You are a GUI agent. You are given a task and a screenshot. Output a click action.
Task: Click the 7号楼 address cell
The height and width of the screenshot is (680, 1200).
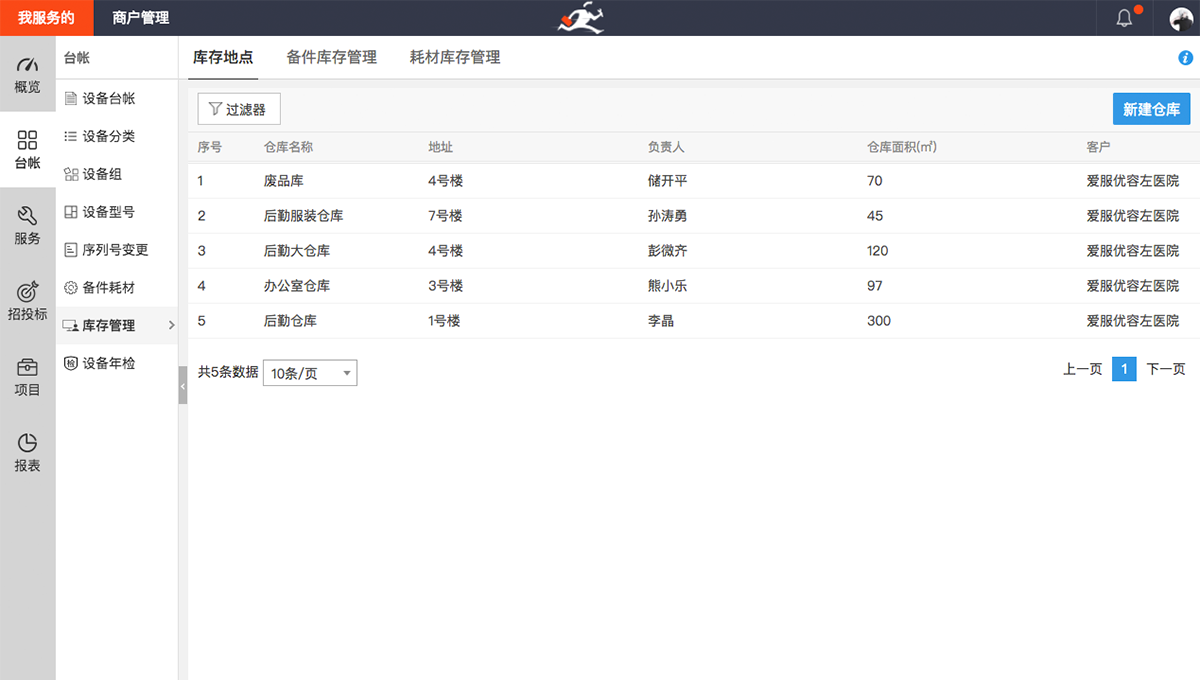coord(446,216)
